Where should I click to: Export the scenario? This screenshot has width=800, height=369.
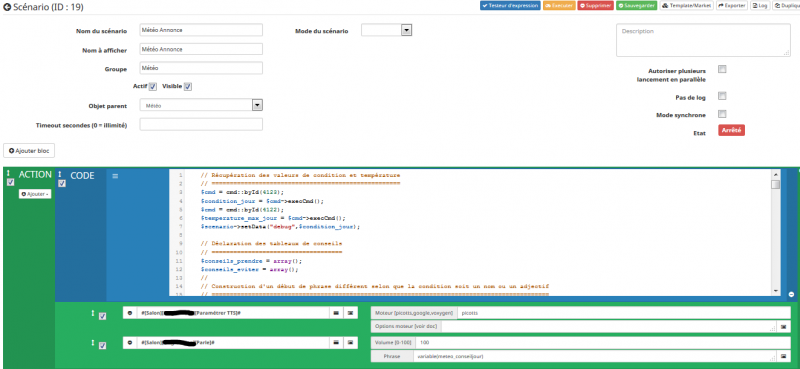coord(732,6)
